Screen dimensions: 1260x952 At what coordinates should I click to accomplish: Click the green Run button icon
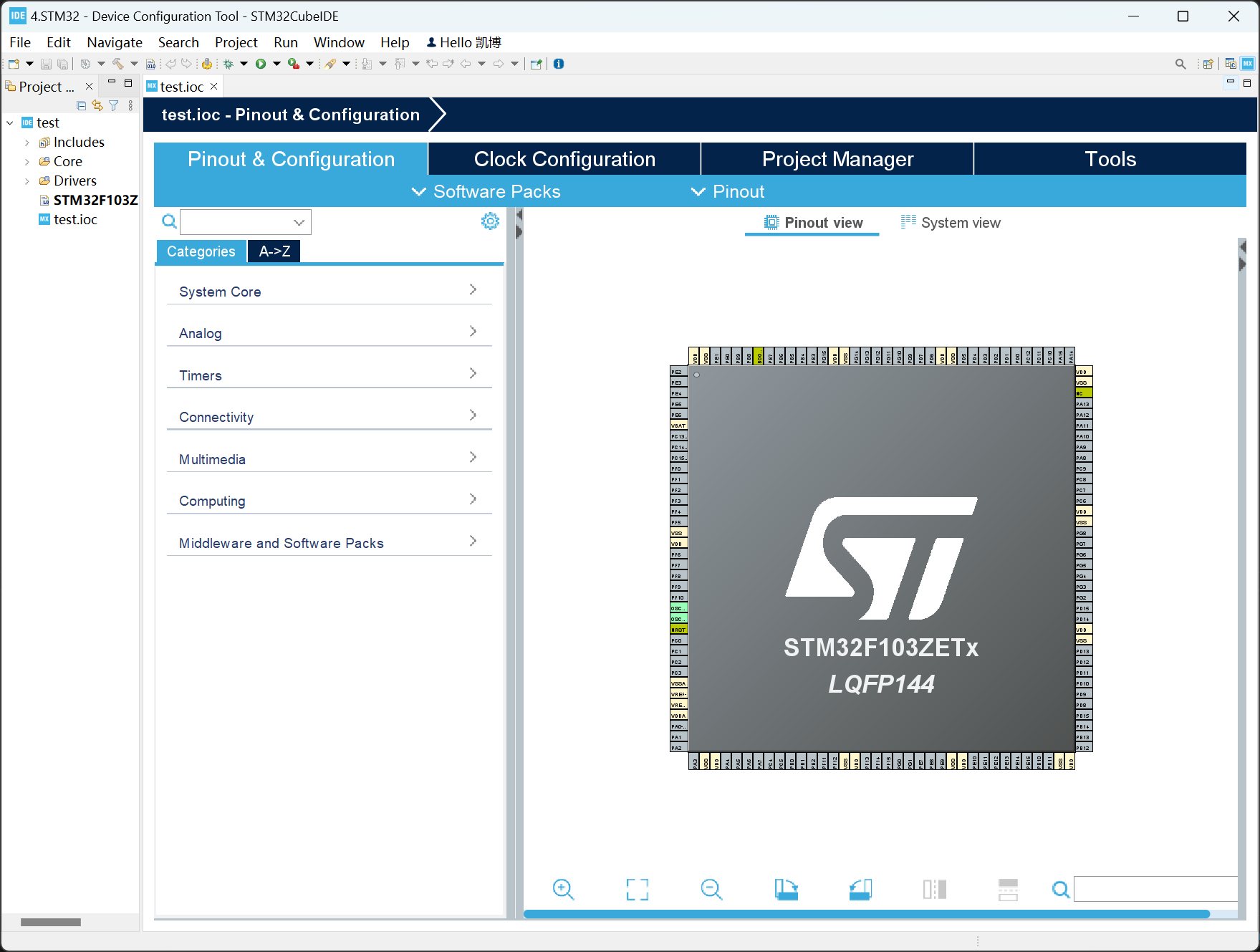(x=261, y=64)
